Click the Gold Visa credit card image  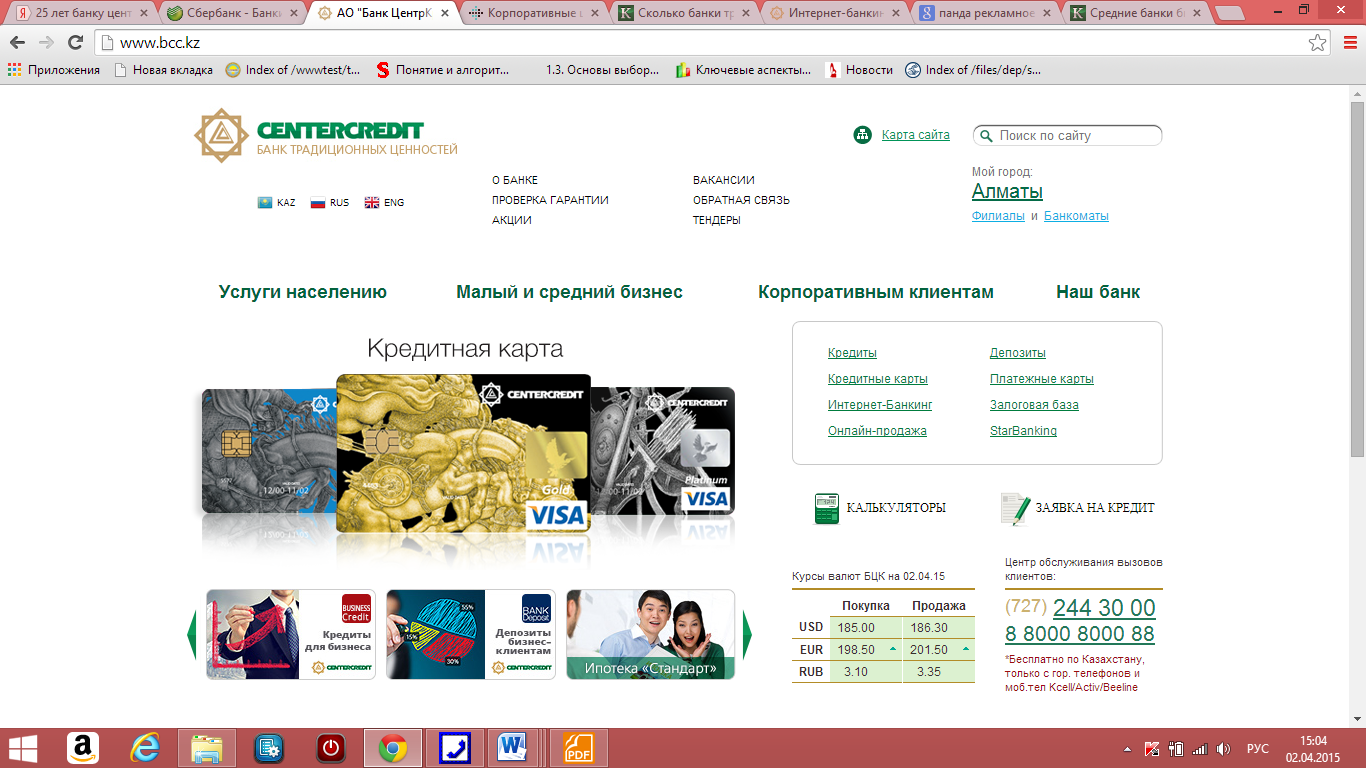[x=463, y=452]
